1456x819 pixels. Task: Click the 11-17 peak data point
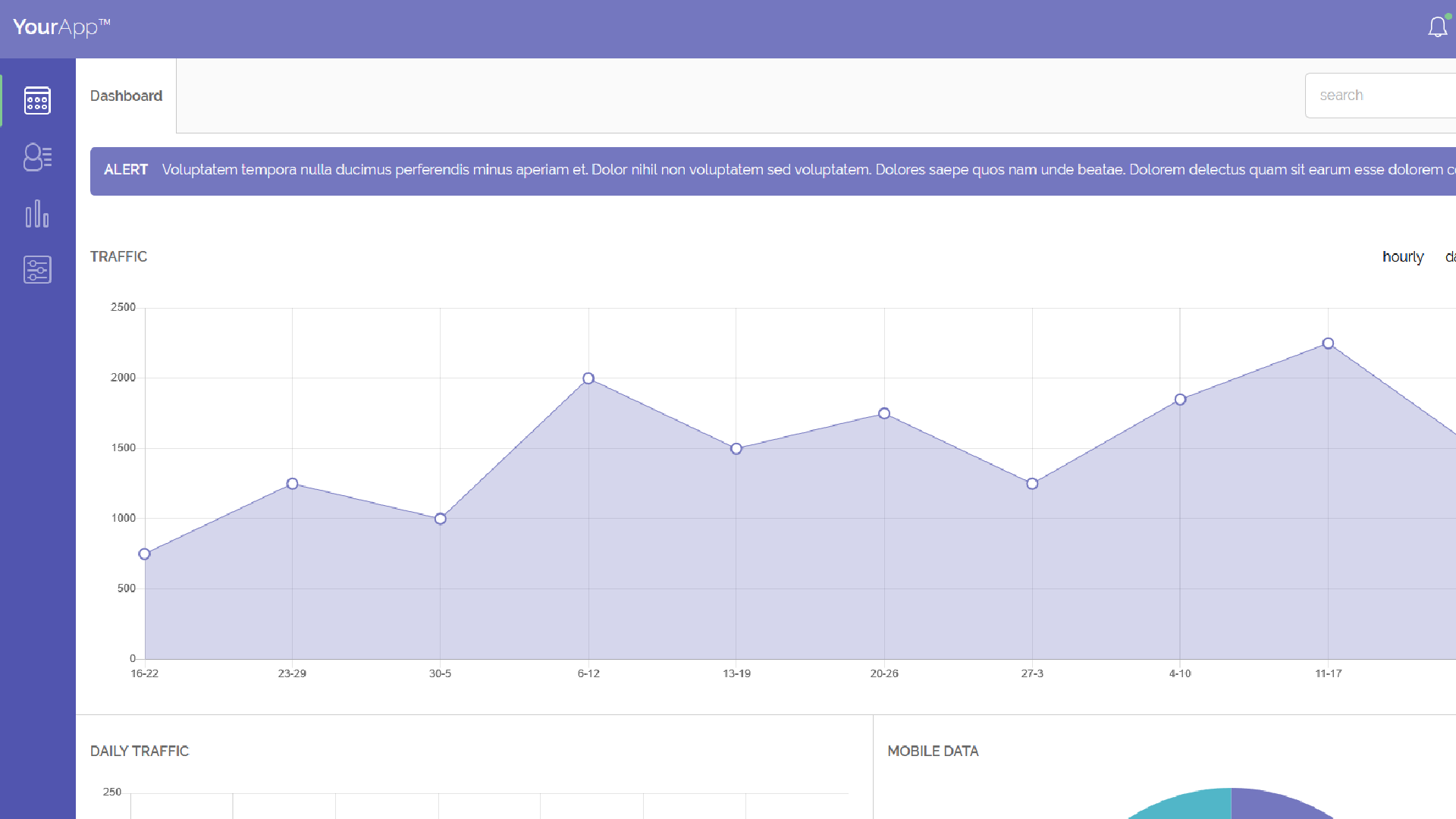point(1328,344)
